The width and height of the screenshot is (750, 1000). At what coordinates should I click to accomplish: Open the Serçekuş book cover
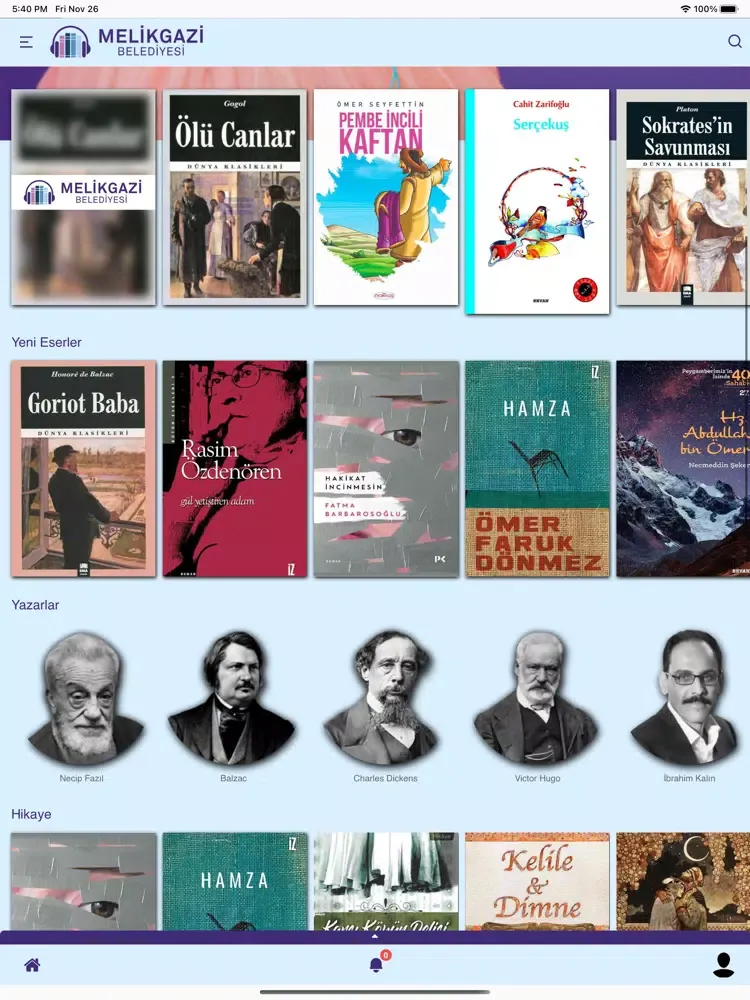(537, 202)
